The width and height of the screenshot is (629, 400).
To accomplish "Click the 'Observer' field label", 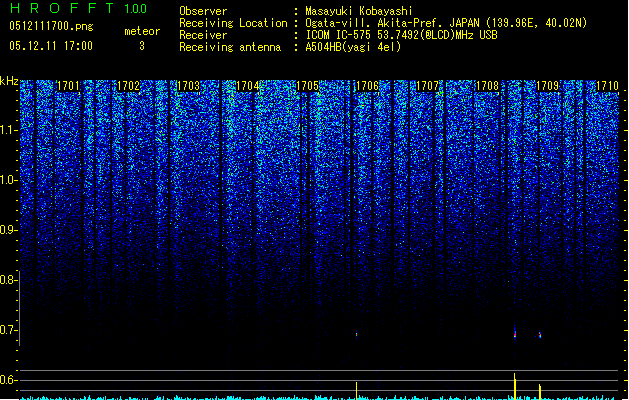I will pyautogui.click(x=203, y=11).
